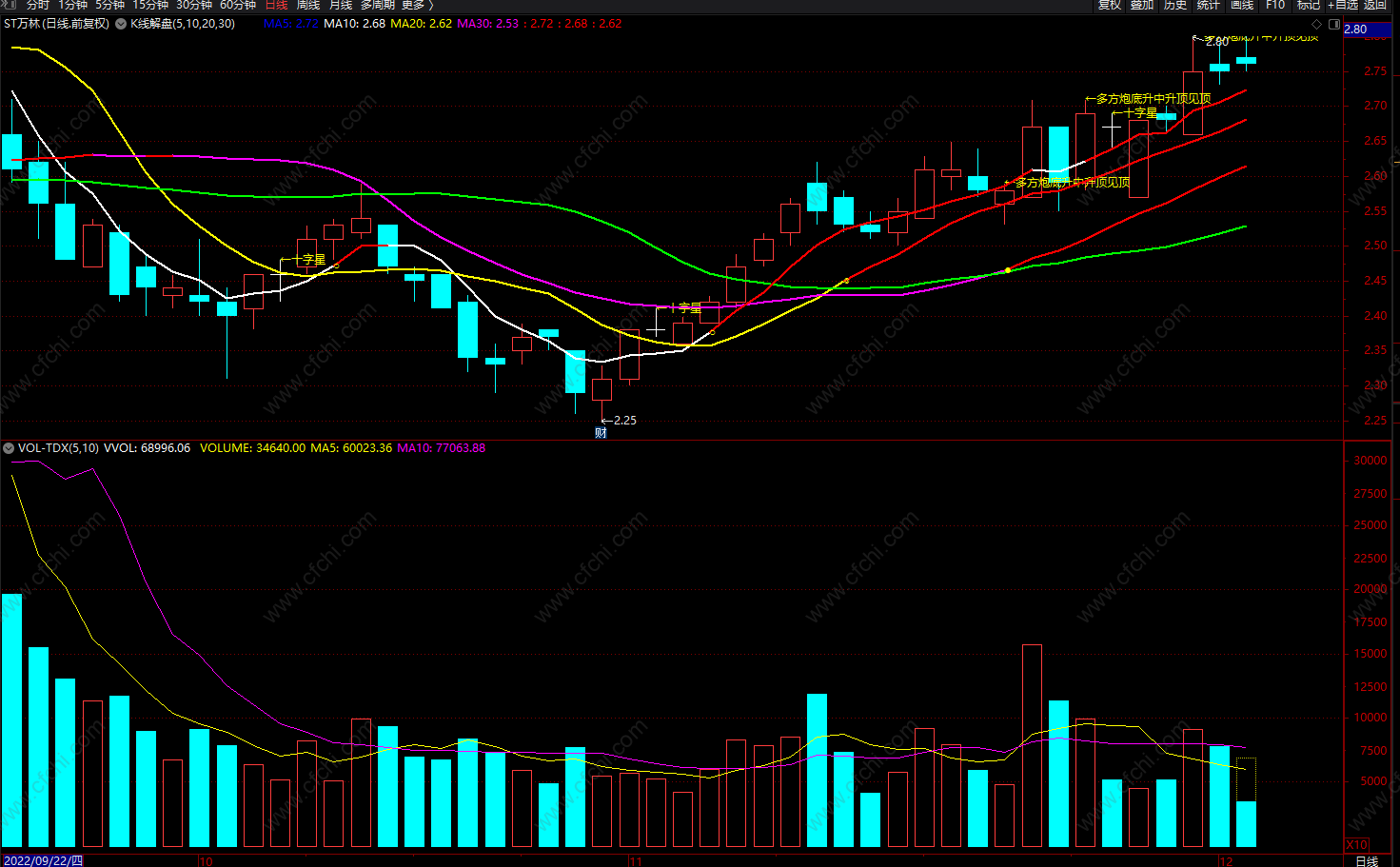Click the 叠加 overlay button
Viewport: 1400px width, 867px height.
click(1142, 5)
